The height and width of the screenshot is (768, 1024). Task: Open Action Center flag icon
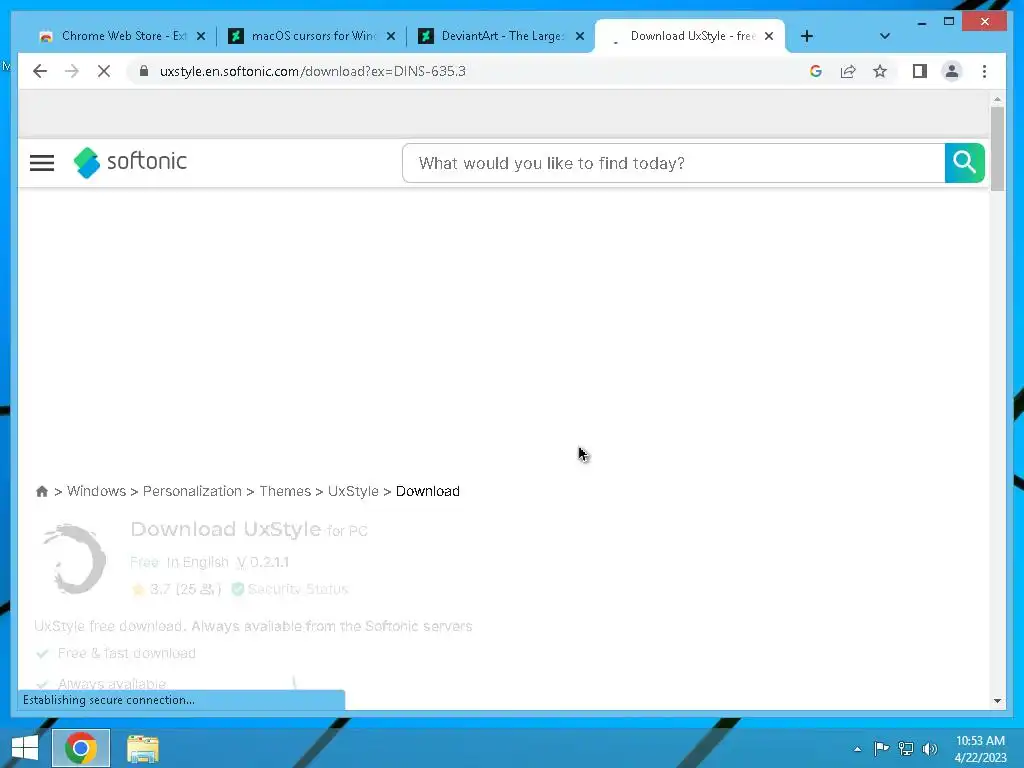coord(881,748)
